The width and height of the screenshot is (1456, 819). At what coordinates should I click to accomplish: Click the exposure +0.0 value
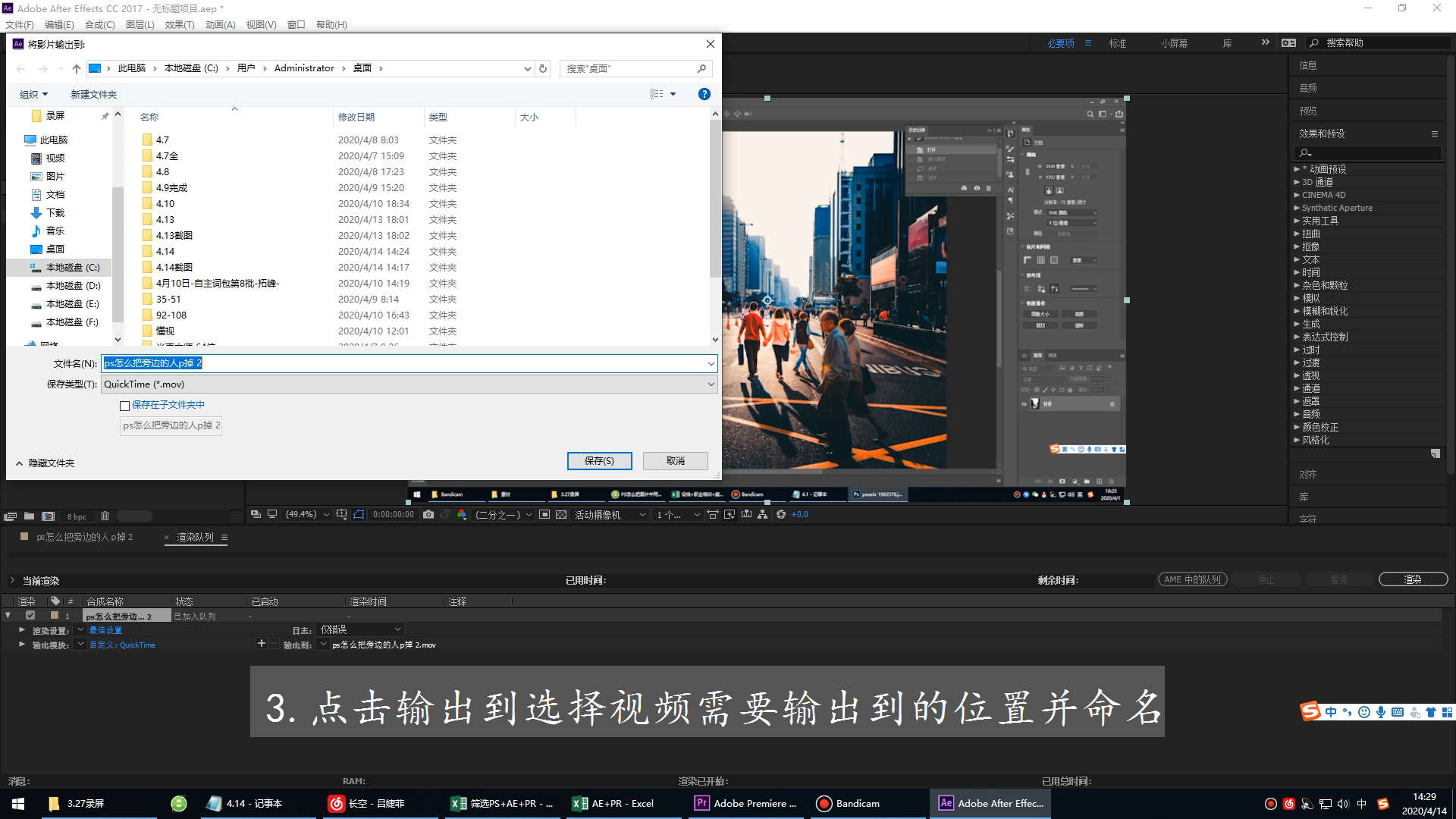tap(800, 514)
